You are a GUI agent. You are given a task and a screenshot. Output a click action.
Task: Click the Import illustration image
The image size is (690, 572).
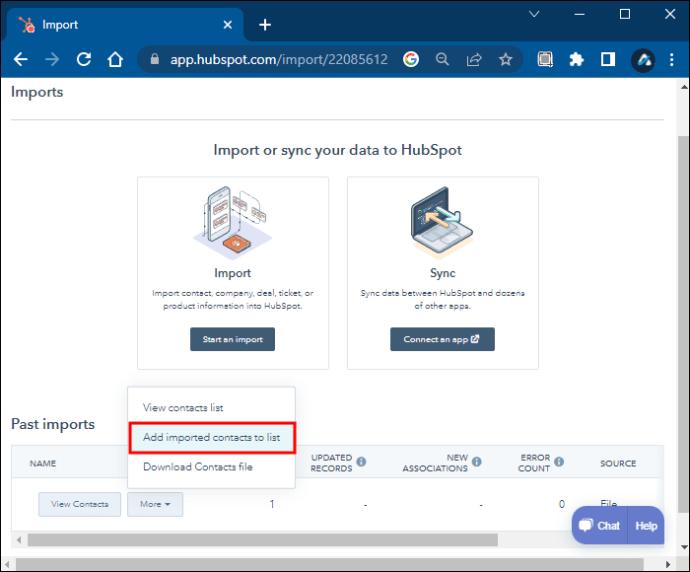tap(232, 222)
